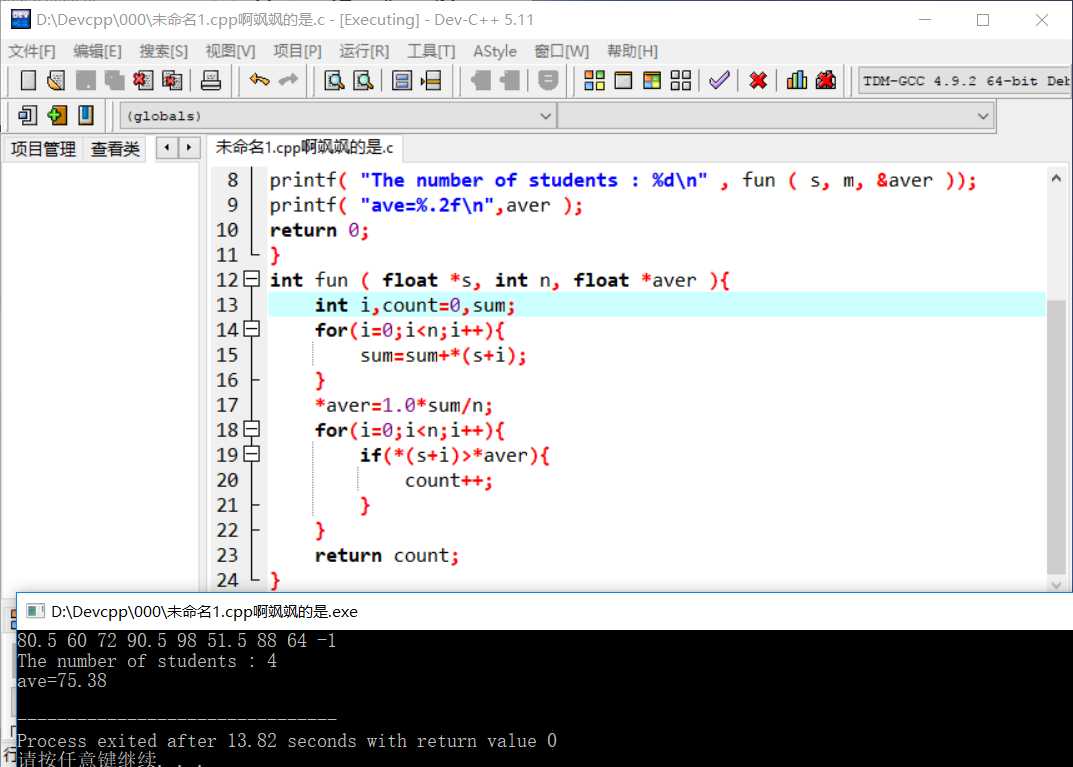Viewport: 1073px width, 767px height.
Task: Click 'ave=75.38' output in console window
Action: coord(62,681)
